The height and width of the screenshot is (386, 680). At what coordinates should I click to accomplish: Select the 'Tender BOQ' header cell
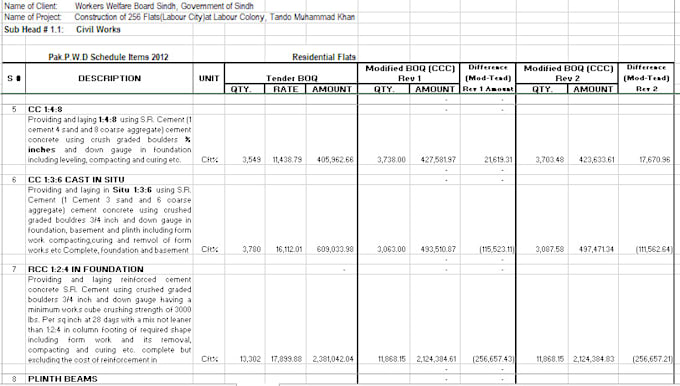[291, 78]
